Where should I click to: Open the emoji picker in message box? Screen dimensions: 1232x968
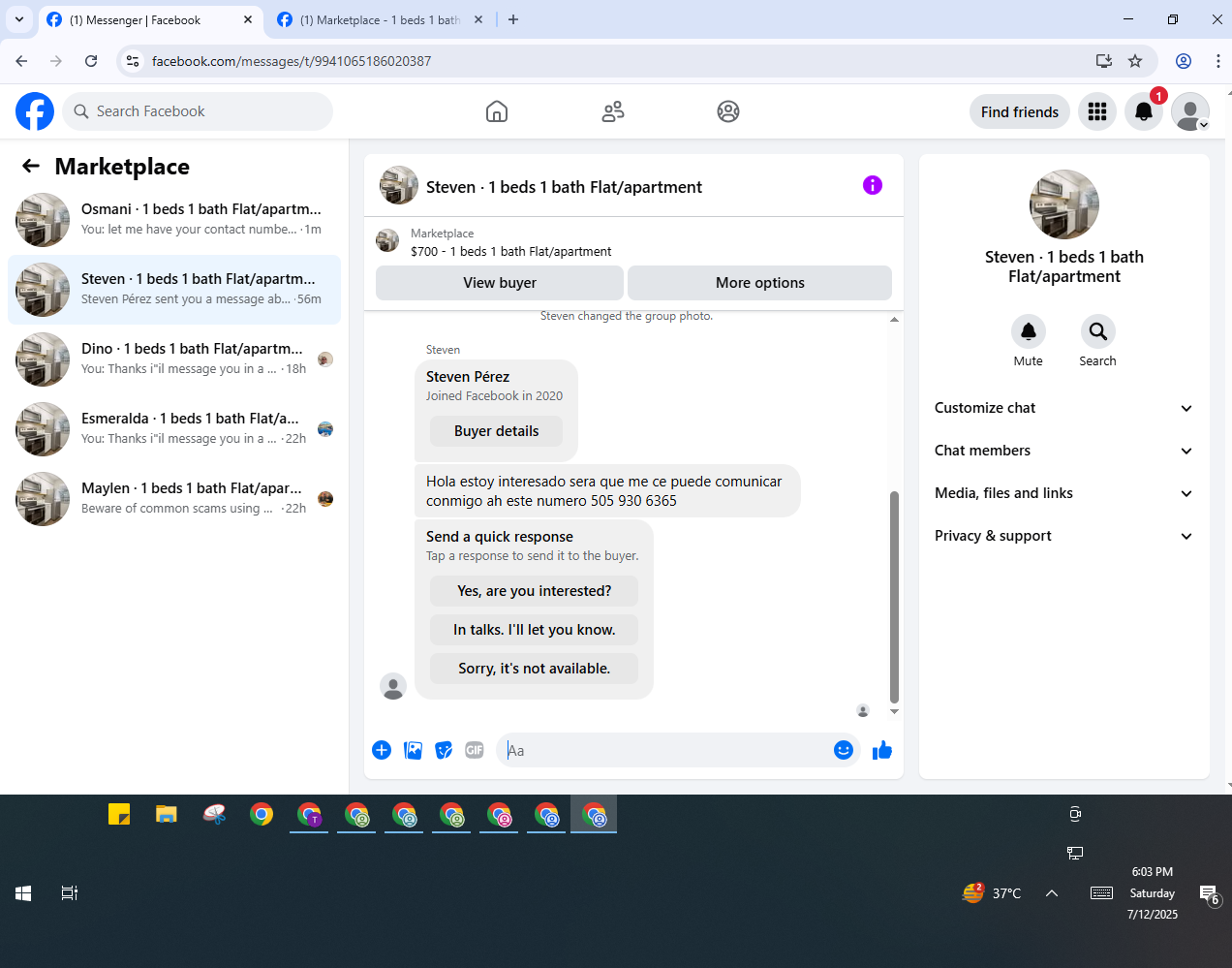(x=844, y=750)
